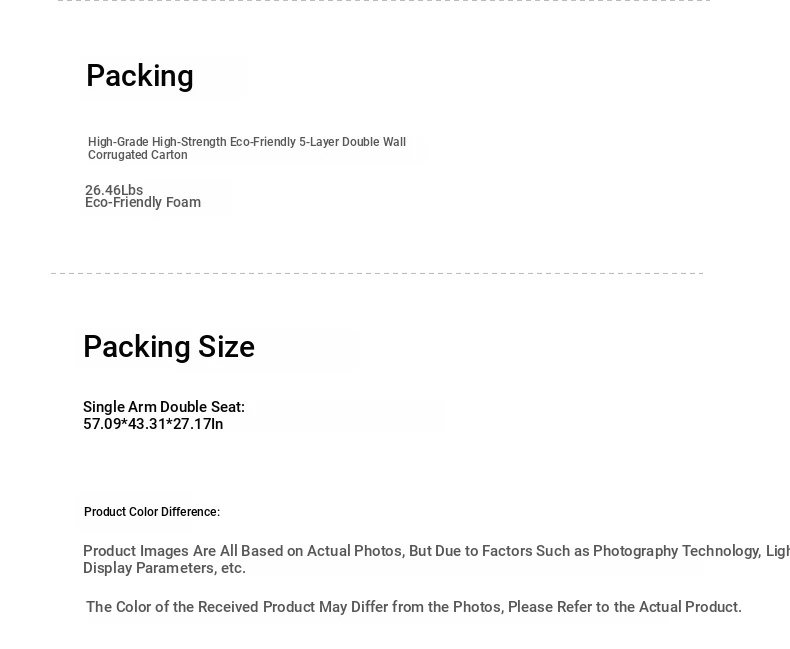Click the dashed divider above Packing Size
This screenshot has height=649, width=790.
point(377,274)
